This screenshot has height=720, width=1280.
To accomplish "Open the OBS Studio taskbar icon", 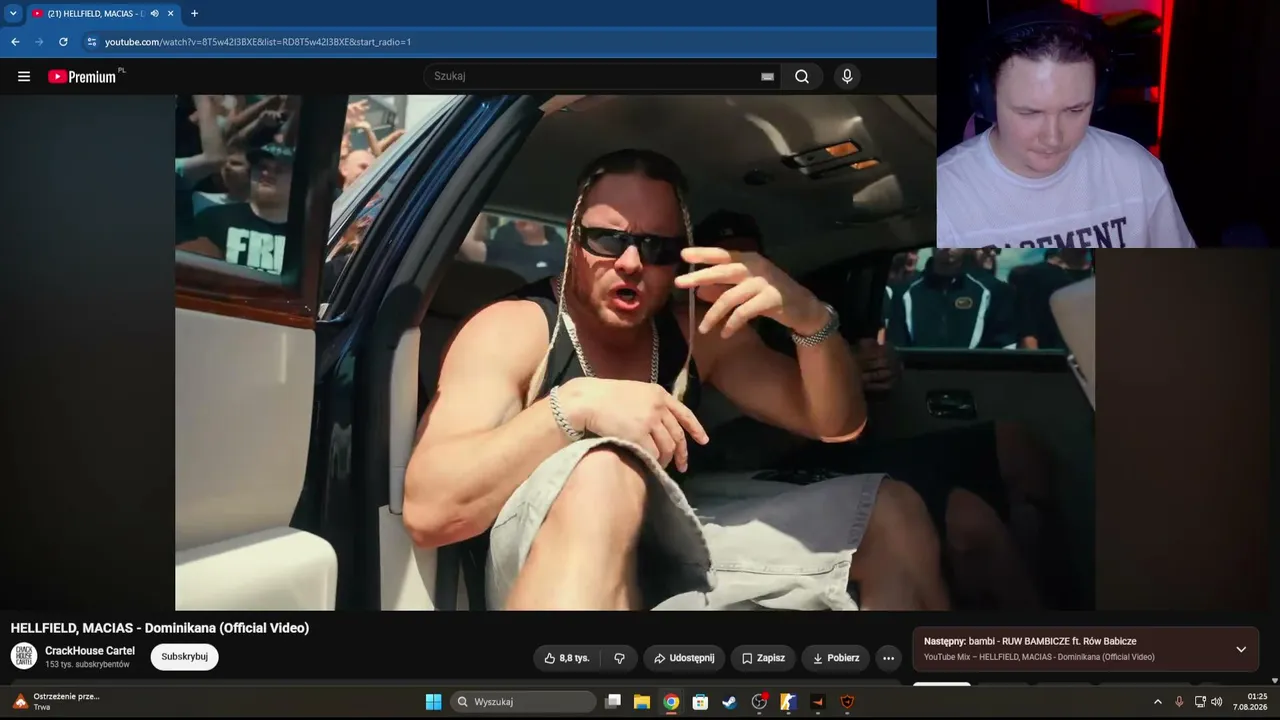I will coord(759,702).
